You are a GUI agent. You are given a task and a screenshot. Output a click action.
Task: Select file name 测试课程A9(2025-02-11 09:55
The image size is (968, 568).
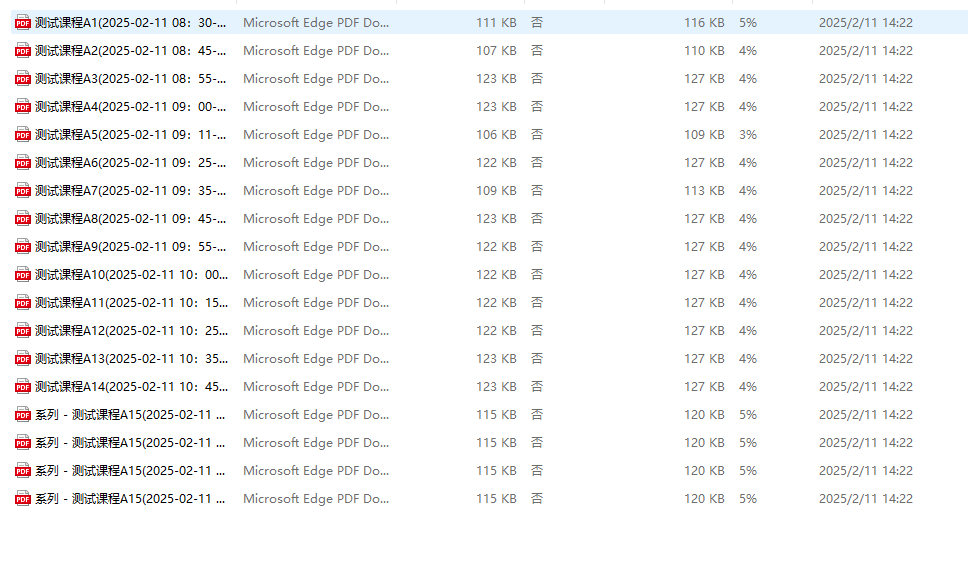(x=130, y=246)
